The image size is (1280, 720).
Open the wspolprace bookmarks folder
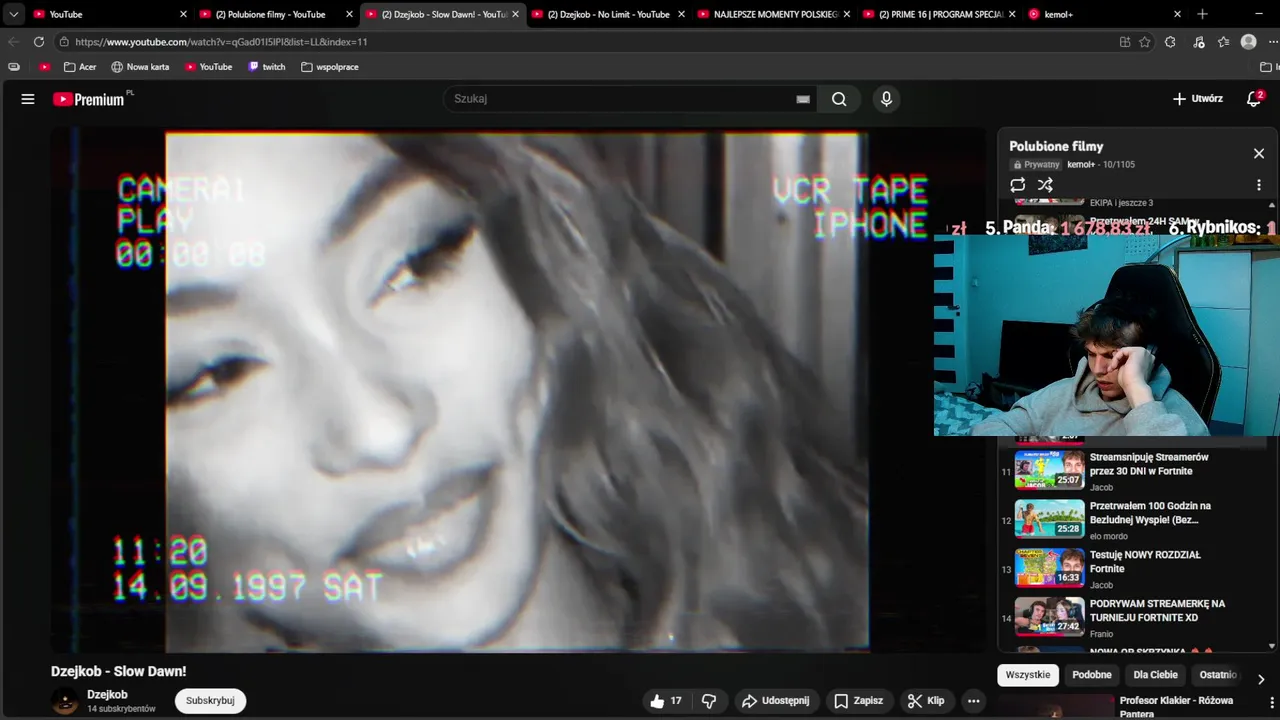(x=330, y=67)
